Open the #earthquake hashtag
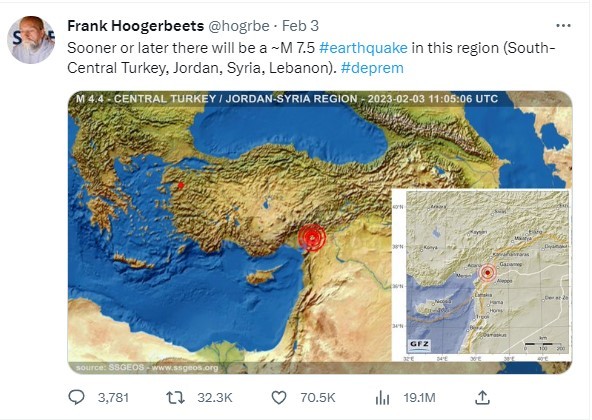The image size is (592, 420). click(363, 48)
